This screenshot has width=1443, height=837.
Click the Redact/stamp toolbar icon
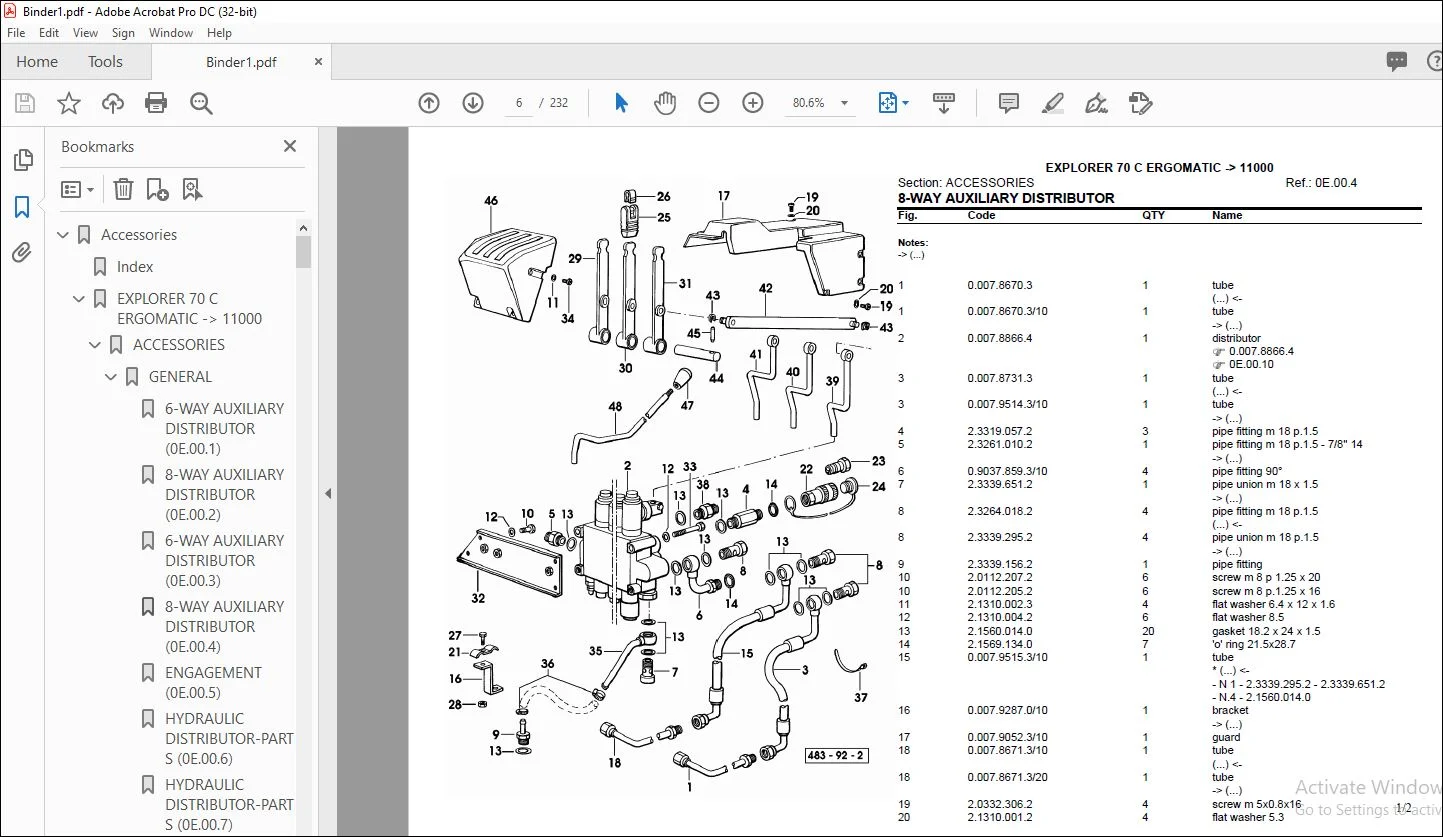click(x=1140, y=103)
